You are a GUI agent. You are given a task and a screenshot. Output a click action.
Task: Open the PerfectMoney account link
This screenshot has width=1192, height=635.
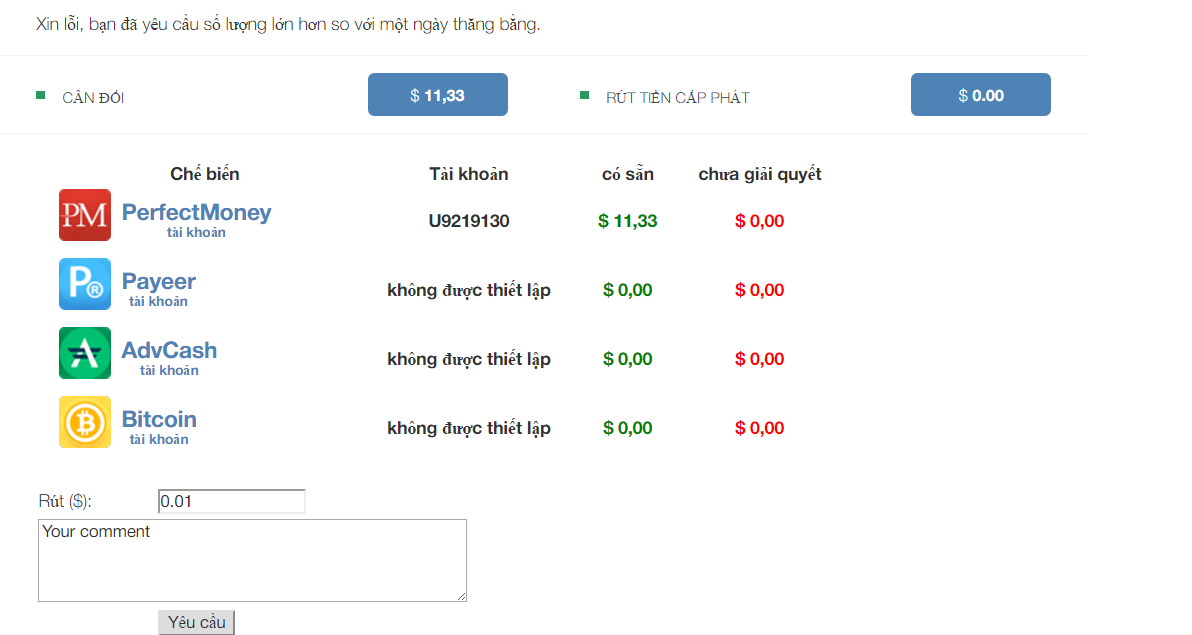click(196, 213)
